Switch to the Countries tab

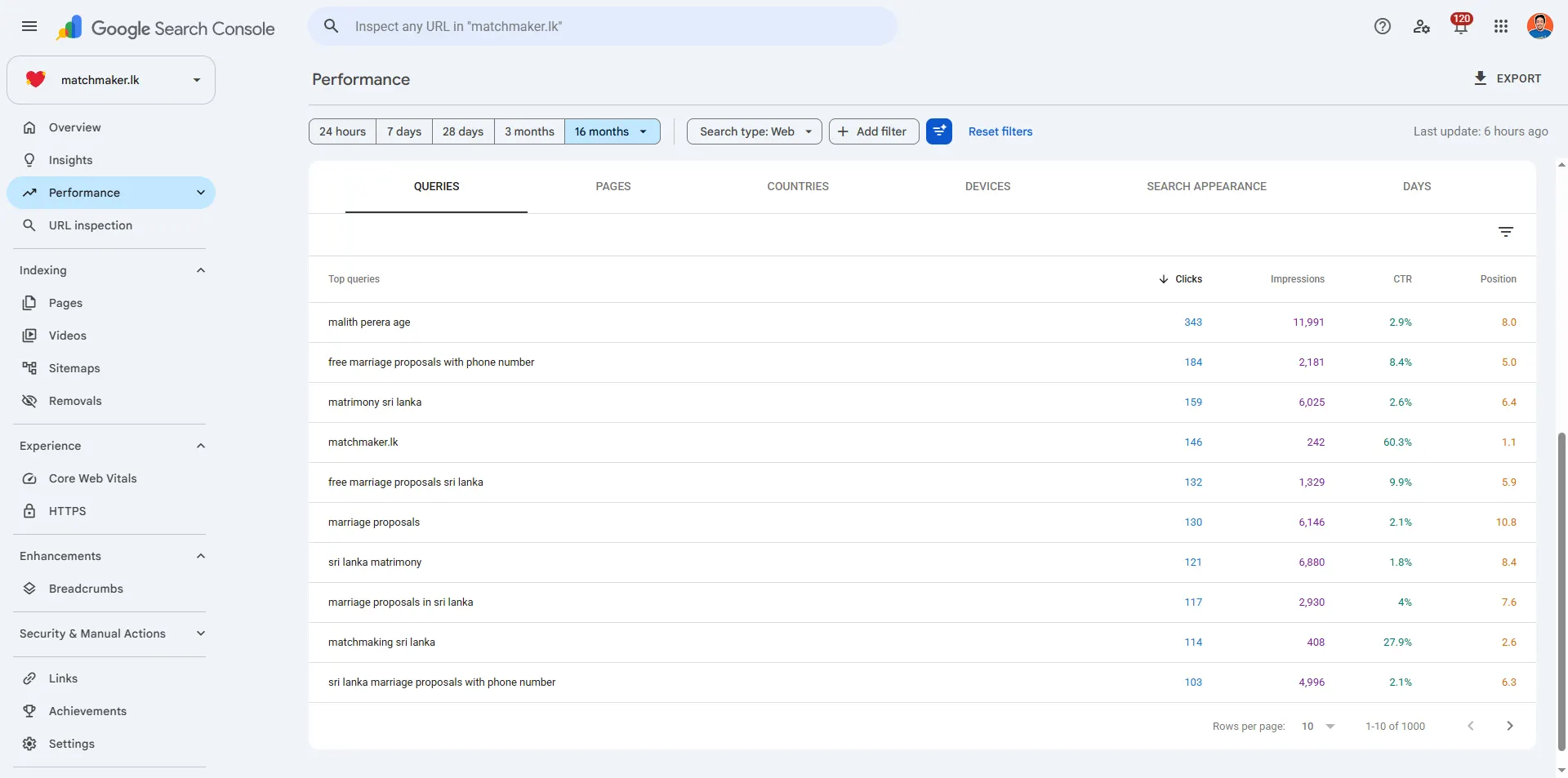click(x=798, y=186)
